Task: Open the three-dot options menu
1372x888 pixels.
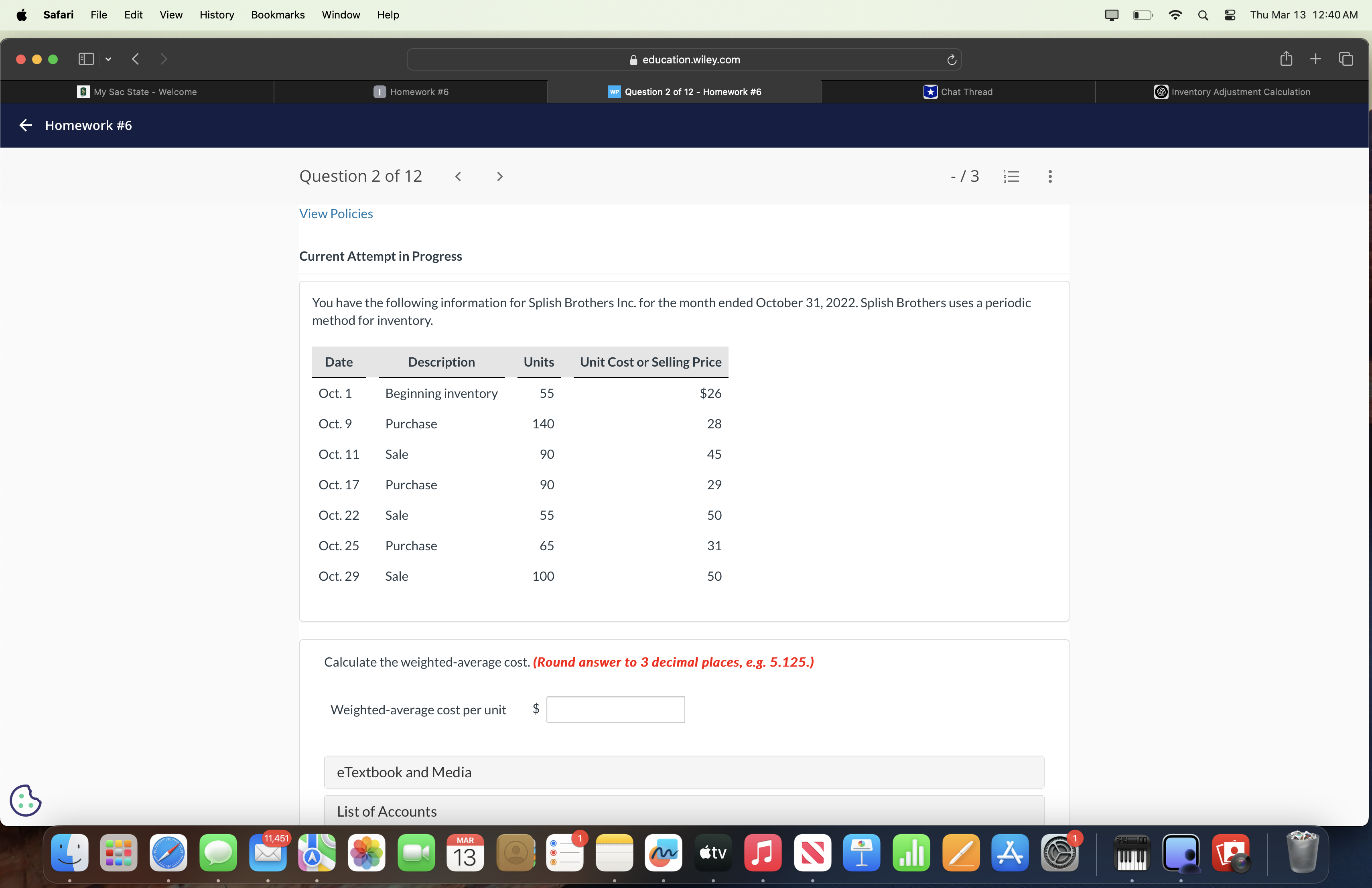Action: [1050, 176]
